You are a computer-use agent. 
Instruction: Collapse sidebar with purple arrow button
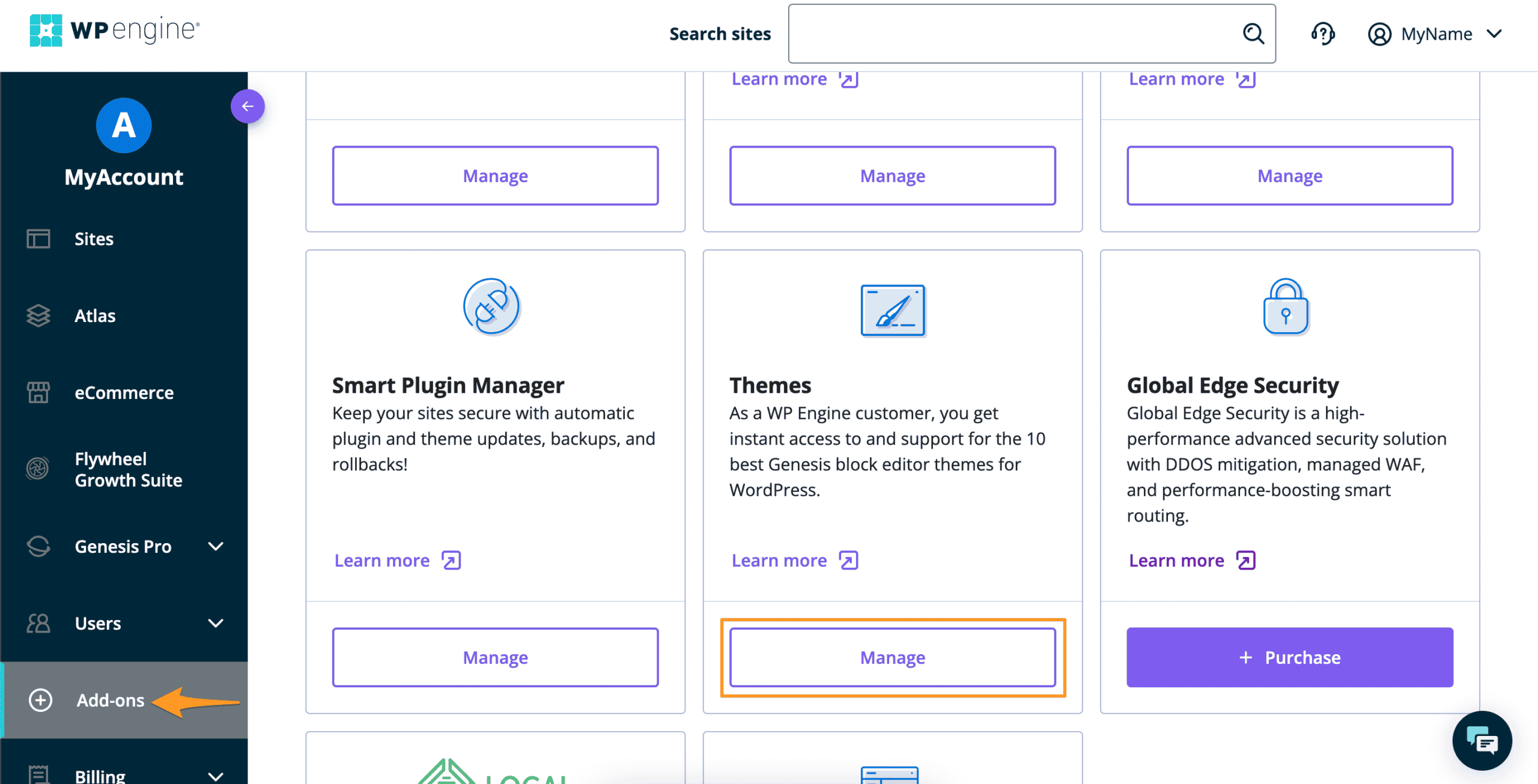248,106
